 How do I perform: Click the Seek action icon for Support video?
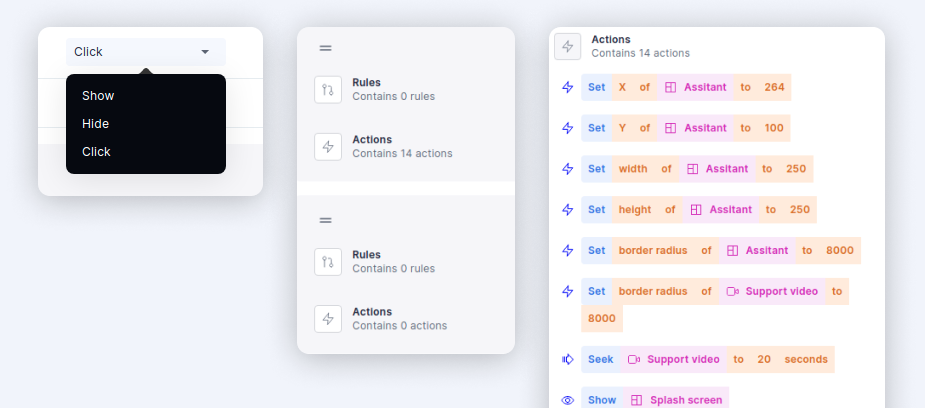click(x=568, y=360)
